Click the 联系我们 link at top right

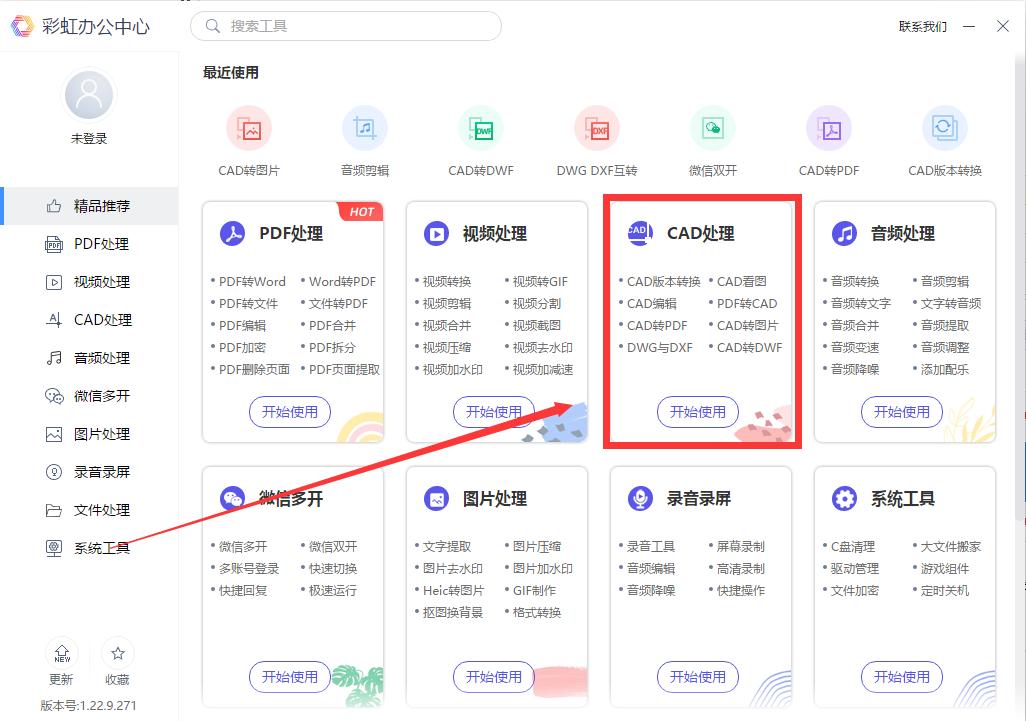[922, 27]
